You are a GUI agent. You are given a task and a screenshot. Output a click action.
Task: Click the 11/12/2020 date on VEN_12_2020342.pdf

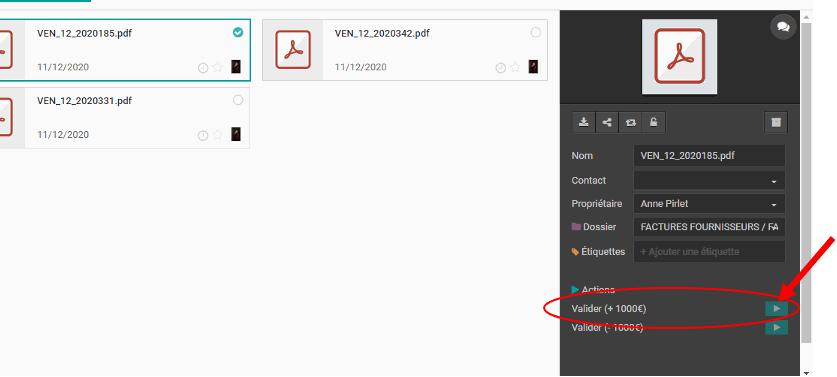[360, 67]
